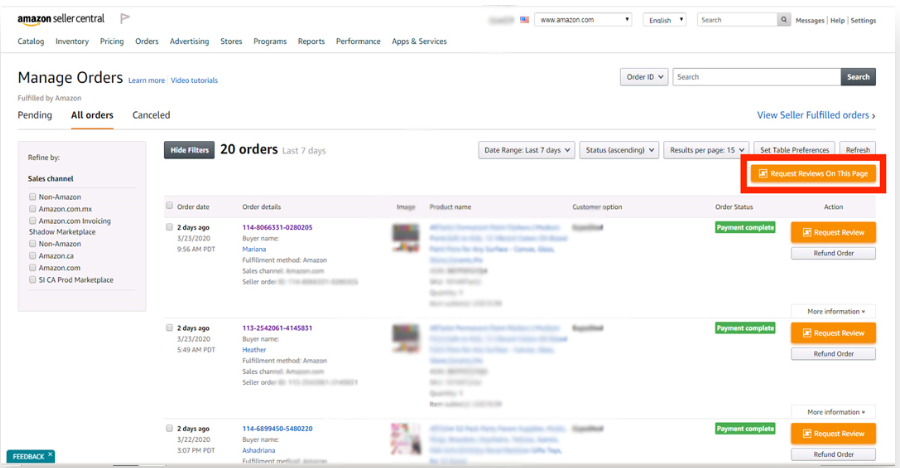The width and height of the screenshot is (900, 468).
Task: Check the Amazon.com sales channel filter
Action: pyautogui.click(x=33, y=268)
